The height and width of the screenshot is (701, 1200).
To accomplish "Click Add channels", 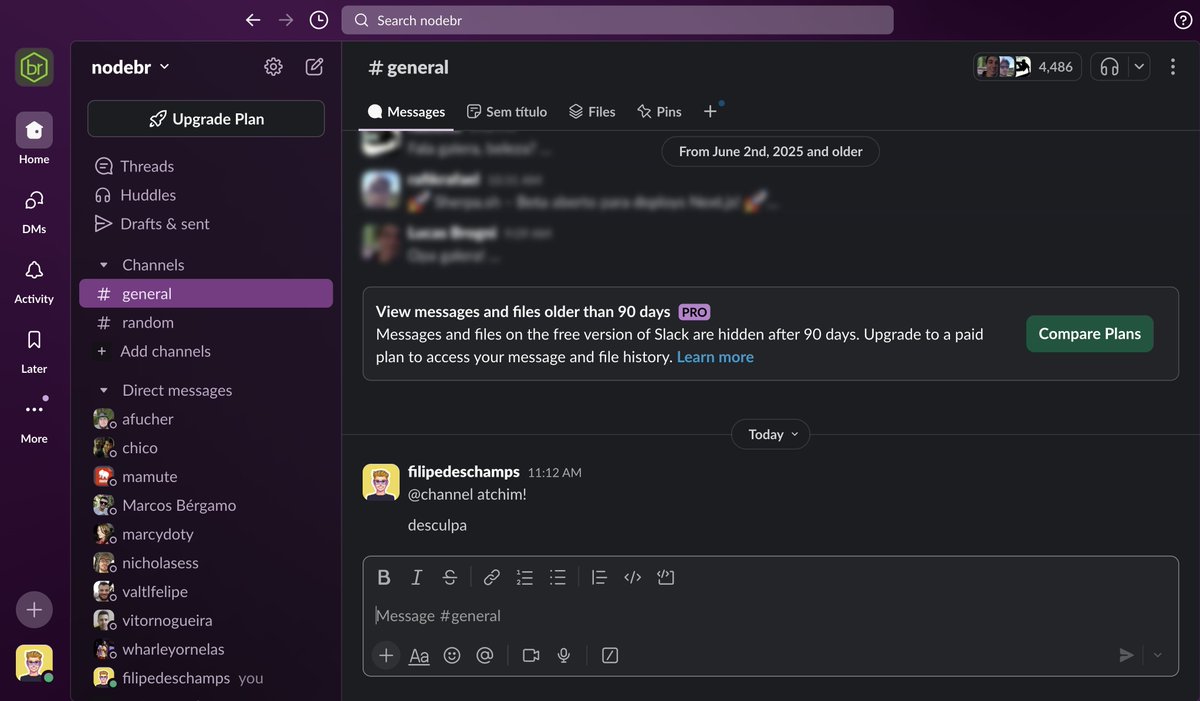I will click(206, 351).
